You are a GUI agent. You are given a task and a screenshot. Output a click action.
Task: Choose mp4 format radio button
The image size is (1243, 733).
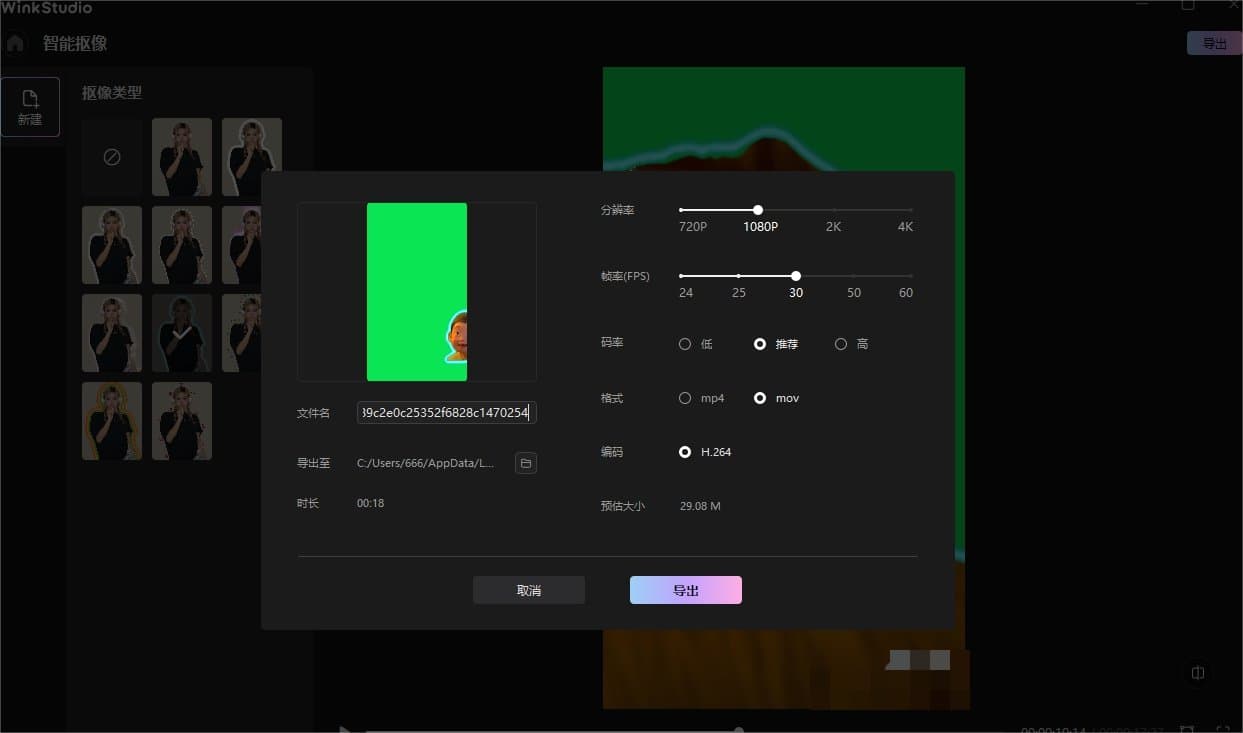[685, 398]
